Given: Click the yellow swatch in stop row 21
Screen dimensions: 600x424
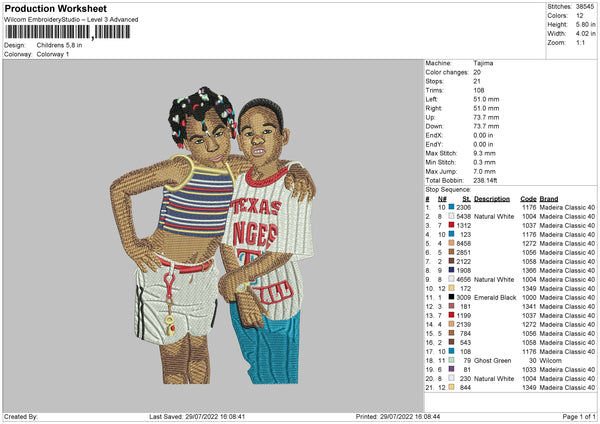Looking at the screenshot, I should pos(452,387).
